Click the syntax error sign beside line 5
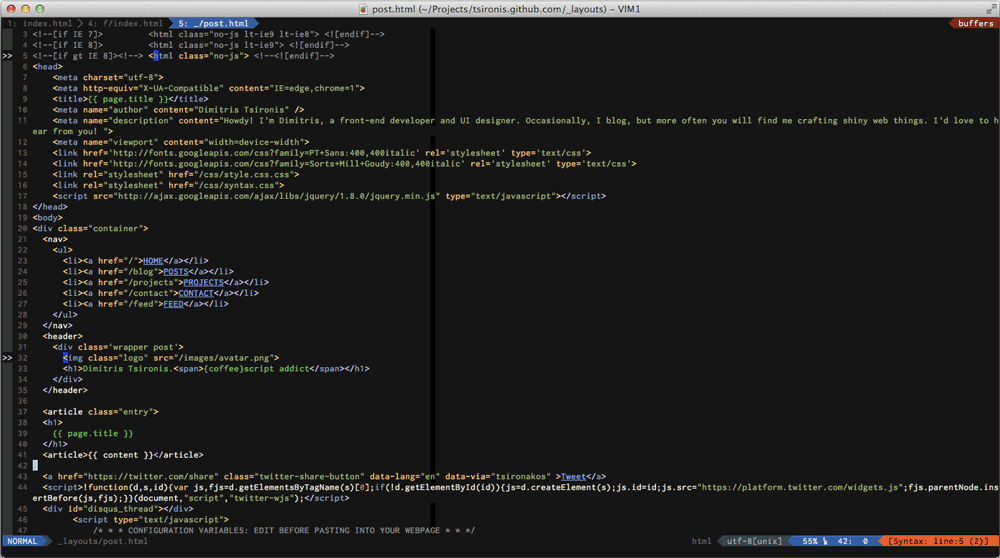This screenshot has height=558, width=1000. [x=7, y=56]
